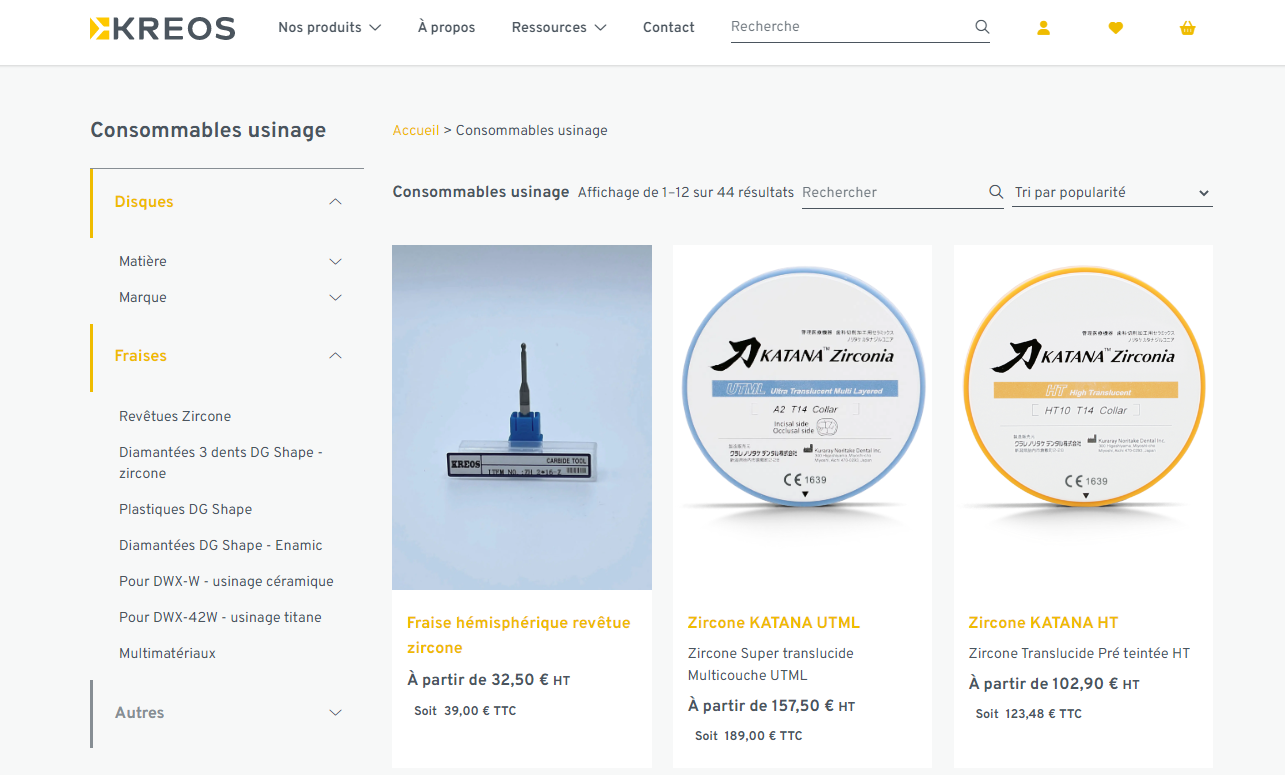Open Zircone KATANA HT product title
The image size is (1285, 775).
(x=1043, y=622)
